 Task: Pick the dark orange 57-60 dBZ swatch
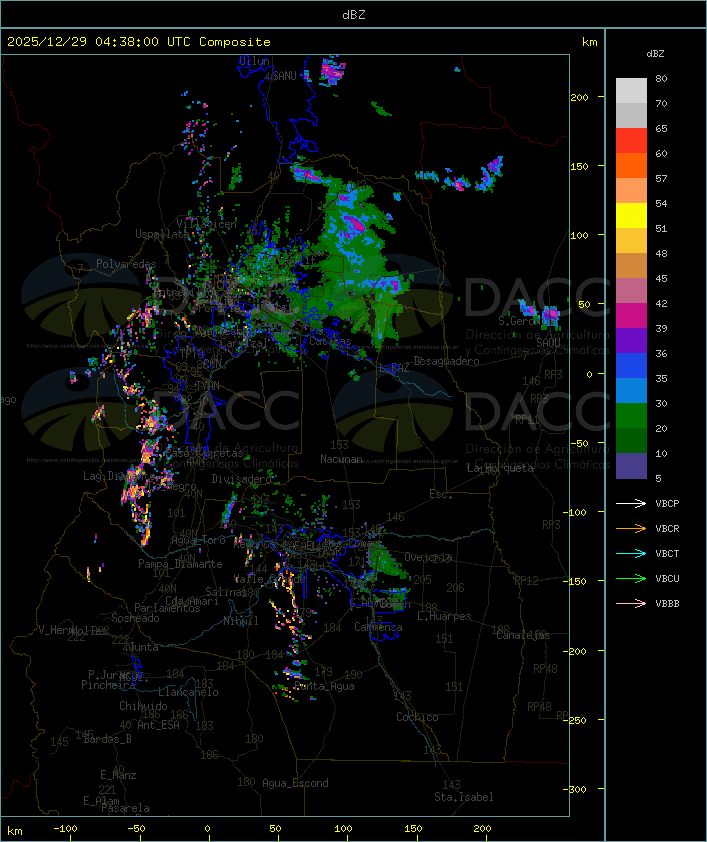point(631,165)
